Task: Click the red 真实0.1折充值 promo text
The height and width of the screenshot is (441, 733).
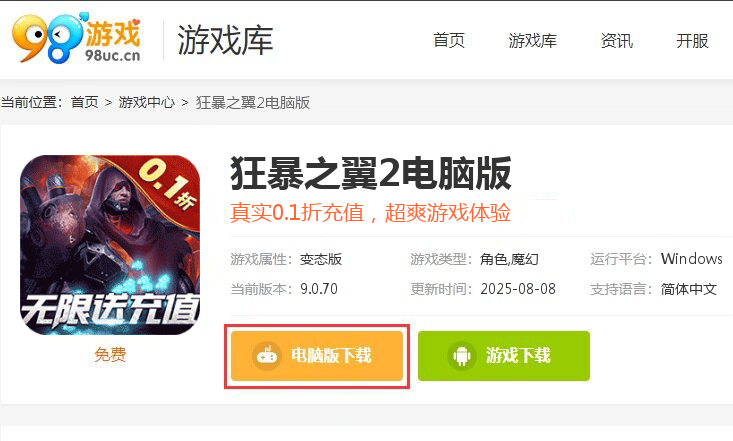Action: tap(370, 213)
